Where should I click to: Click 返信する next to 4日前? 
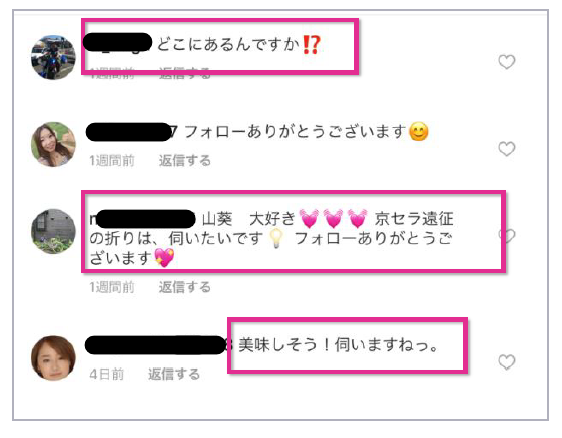point(174,374)
